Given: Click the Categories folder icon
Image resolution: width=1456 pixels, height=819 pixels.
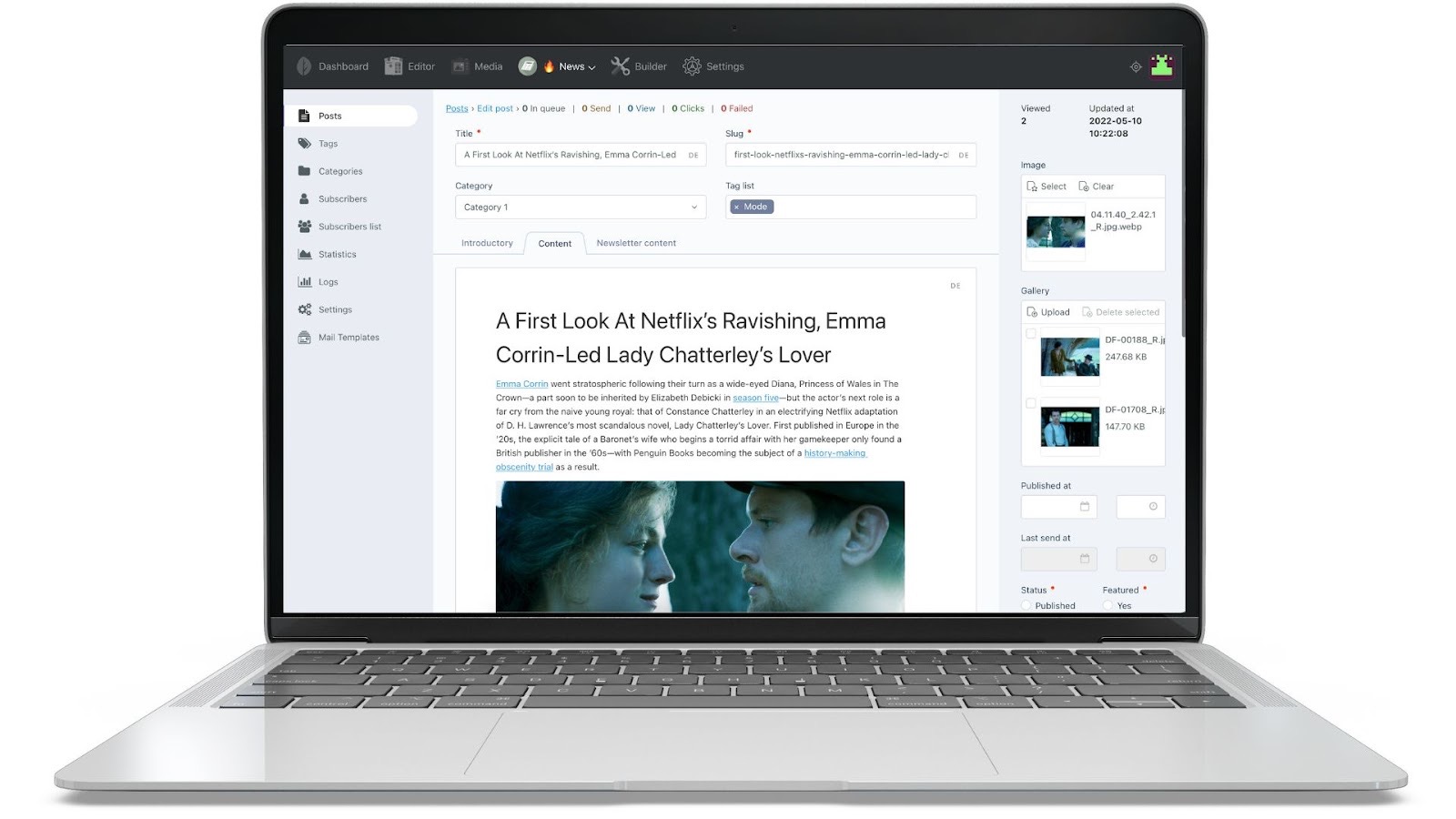Looking at the screenshot, I should [x=304, y=171].
